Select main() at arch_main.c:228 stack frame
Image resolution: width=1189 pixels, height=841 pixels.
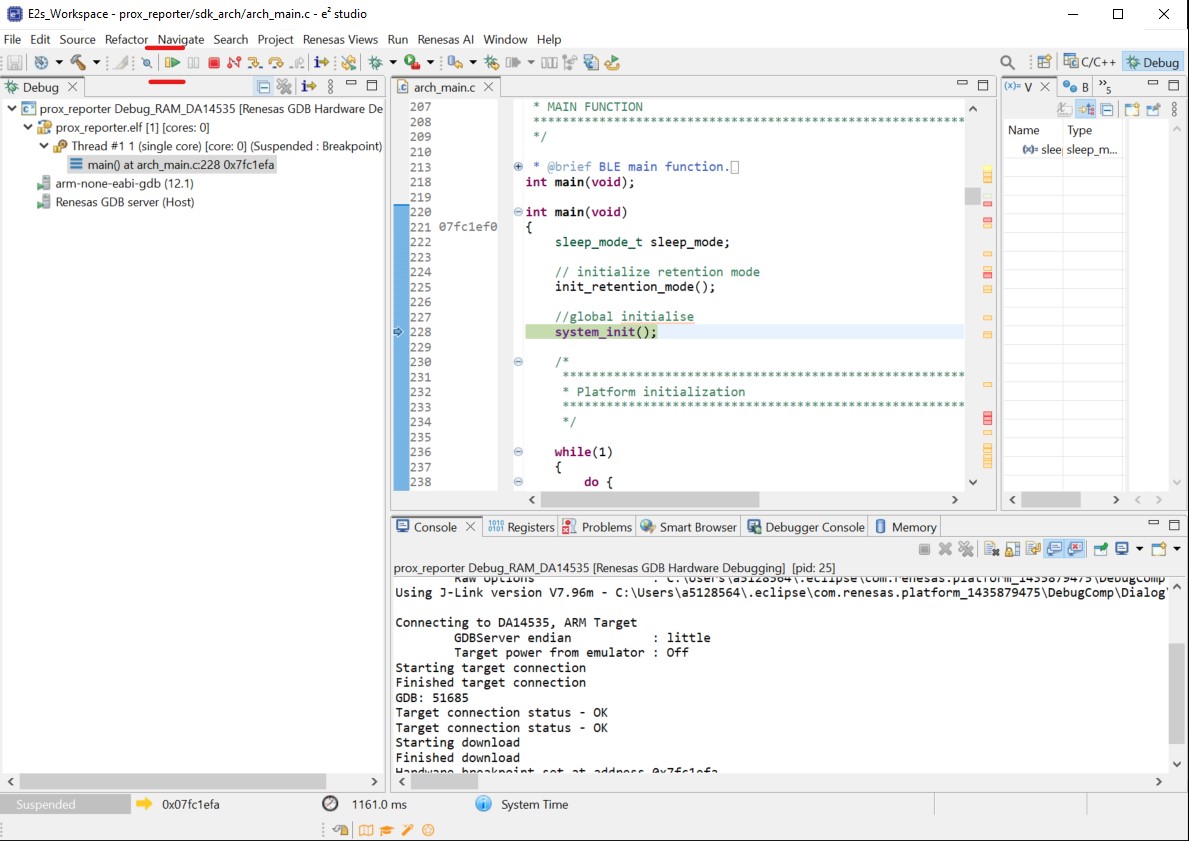pyautogui.click(x=172, y=165)
